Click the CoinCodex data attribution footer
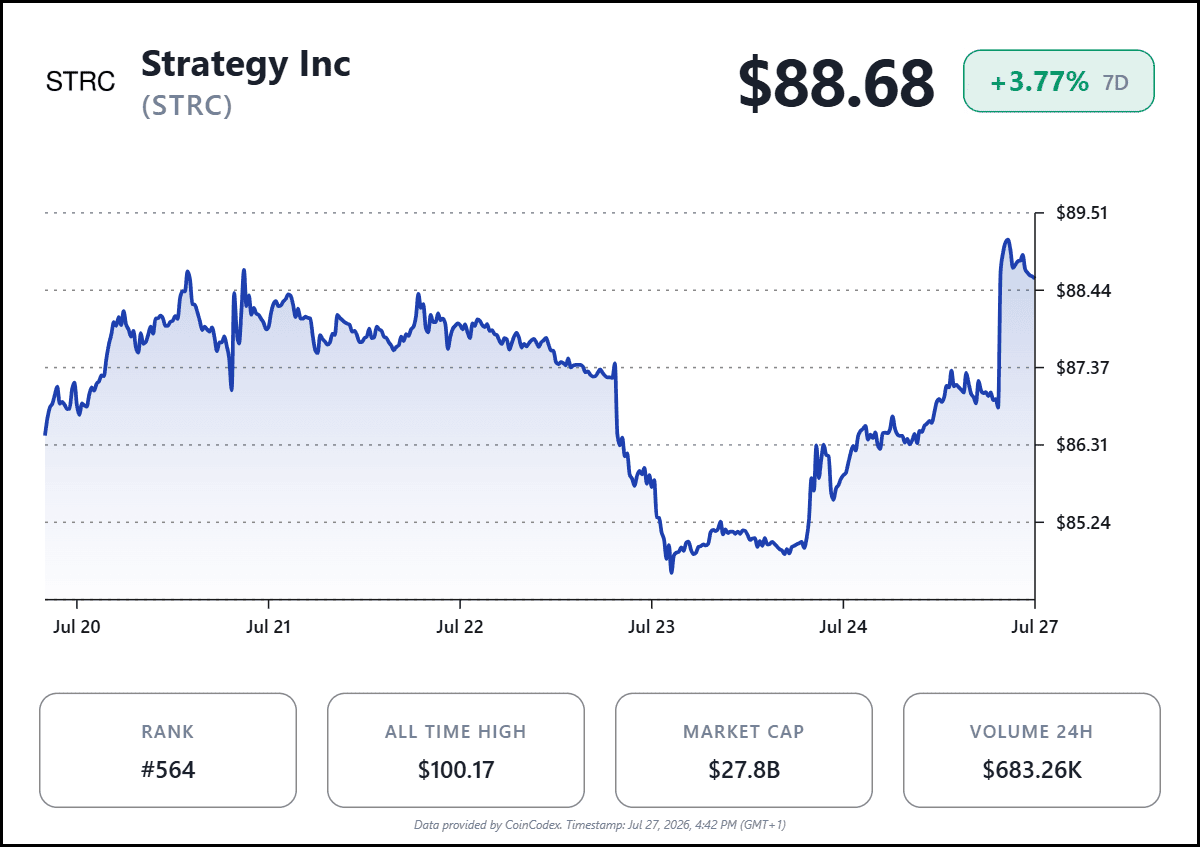The width and height of the screenshot is (1200, 847). pos(600,825)
